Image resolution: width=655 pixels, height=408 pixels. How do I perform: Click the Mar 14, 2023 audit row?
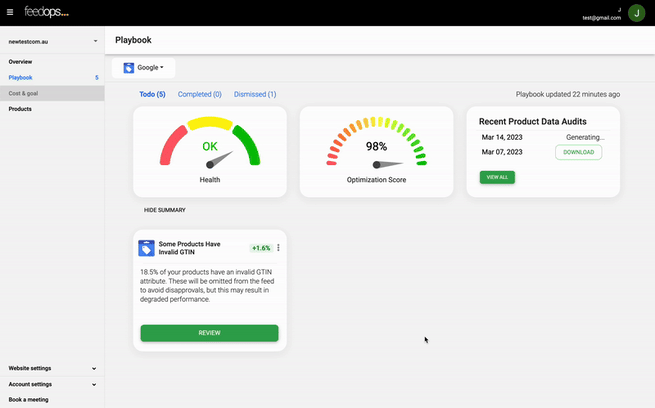tap(543, 137)
